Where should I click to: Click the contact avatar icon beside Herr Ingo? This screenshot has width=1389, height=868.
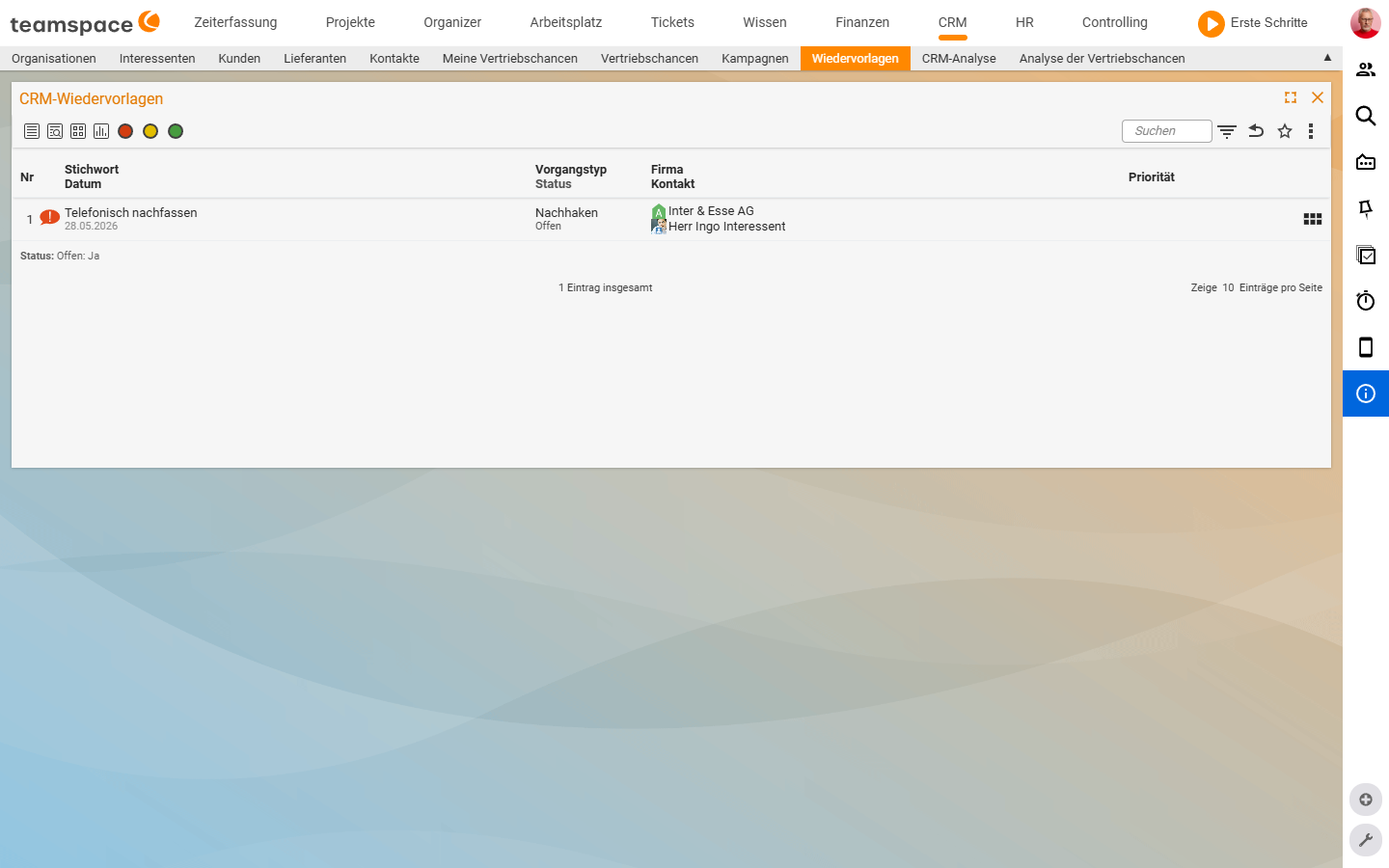click(659, 227)
